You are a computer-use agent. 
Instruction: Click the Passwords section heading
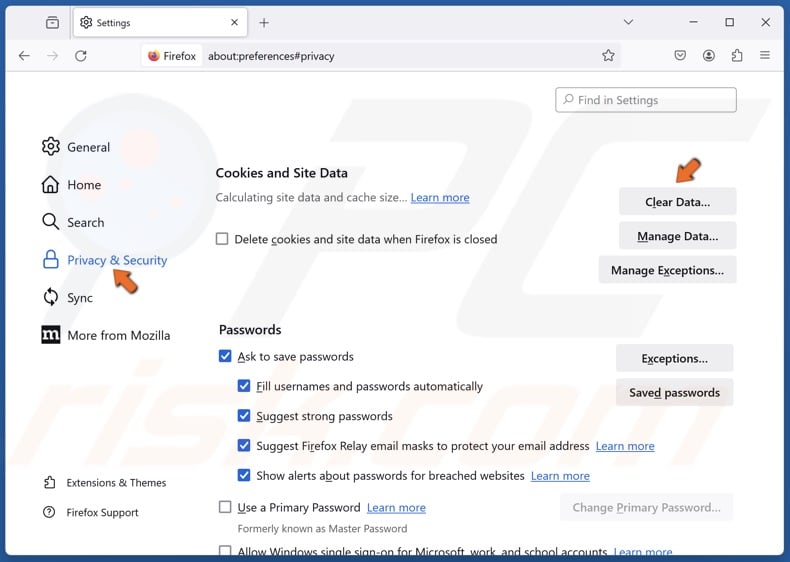point(250,330)
